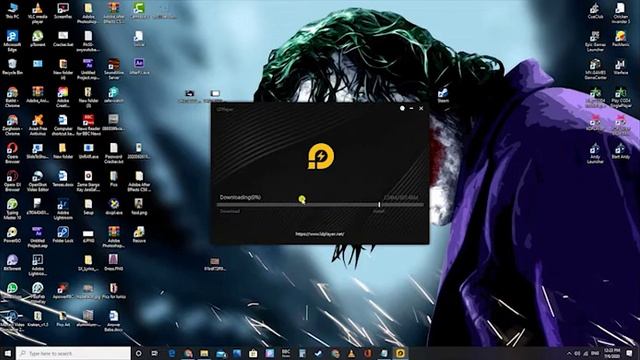Open the Recycle Bin
Screen dimensions: 640x360
12,67
